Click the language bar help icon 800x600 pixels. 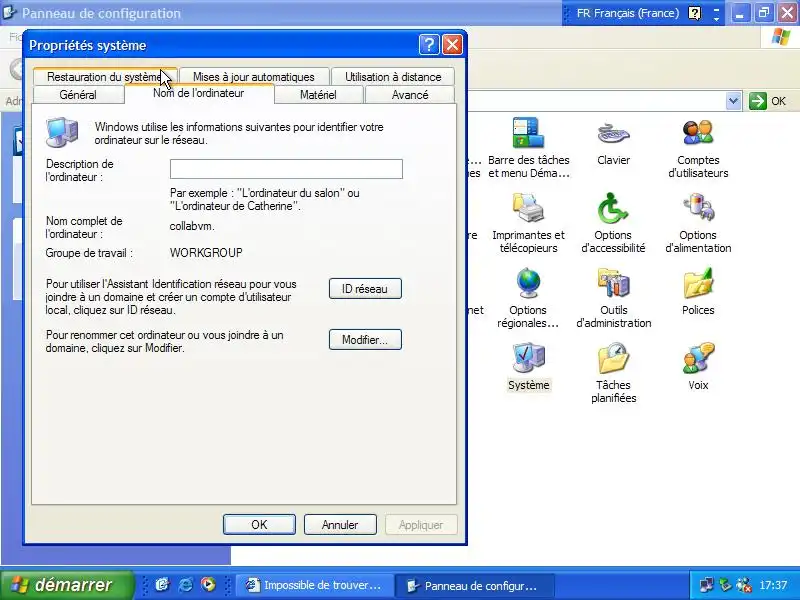tap(694, 13)
